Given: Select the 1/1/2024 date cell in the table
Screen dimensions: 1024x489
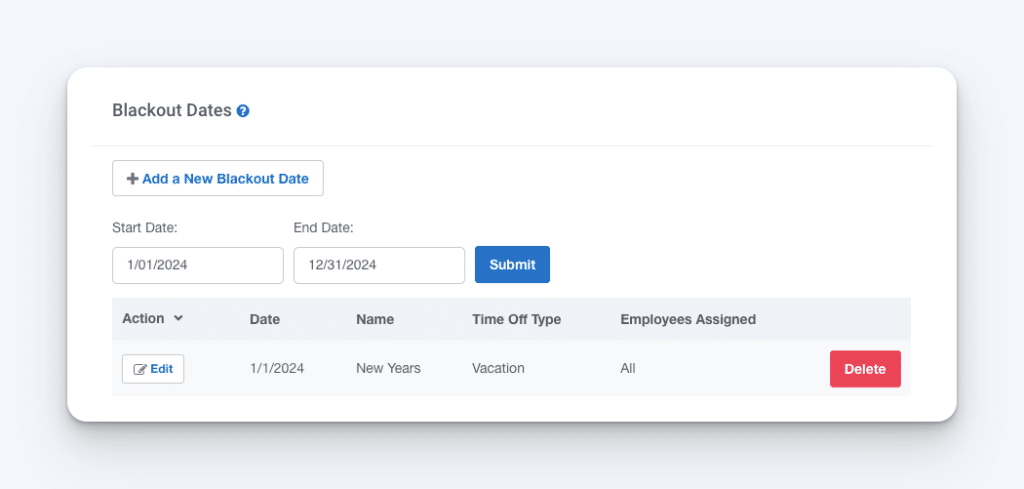Looking at the screenshot, I should click(x=277, y=369).
